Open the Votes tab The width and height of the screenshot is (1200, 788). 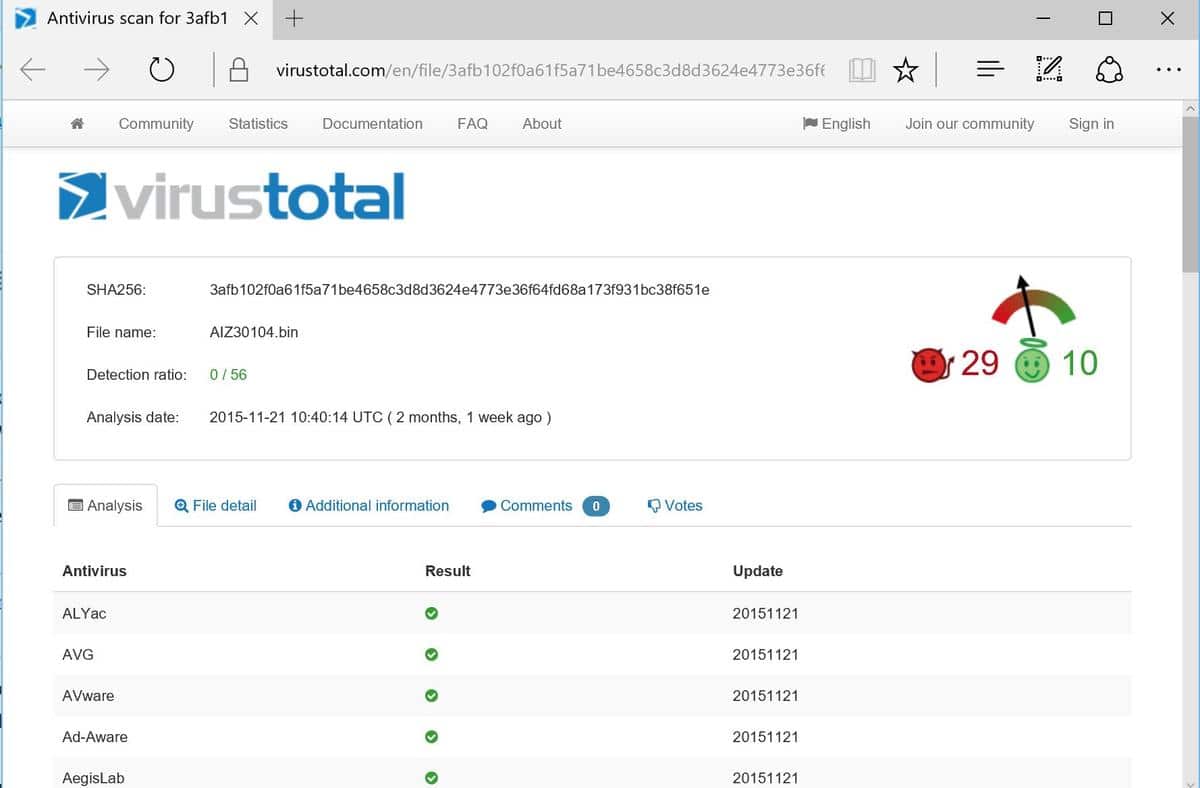coord(675,506)
